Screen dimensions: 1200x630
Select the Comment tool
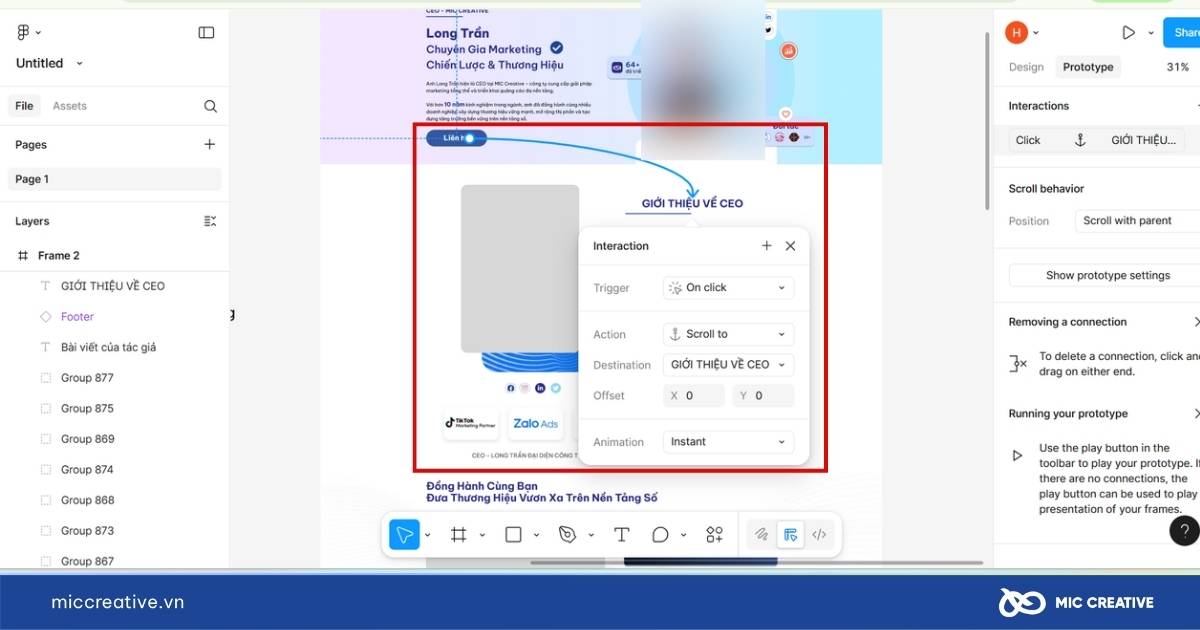(660, 535)
